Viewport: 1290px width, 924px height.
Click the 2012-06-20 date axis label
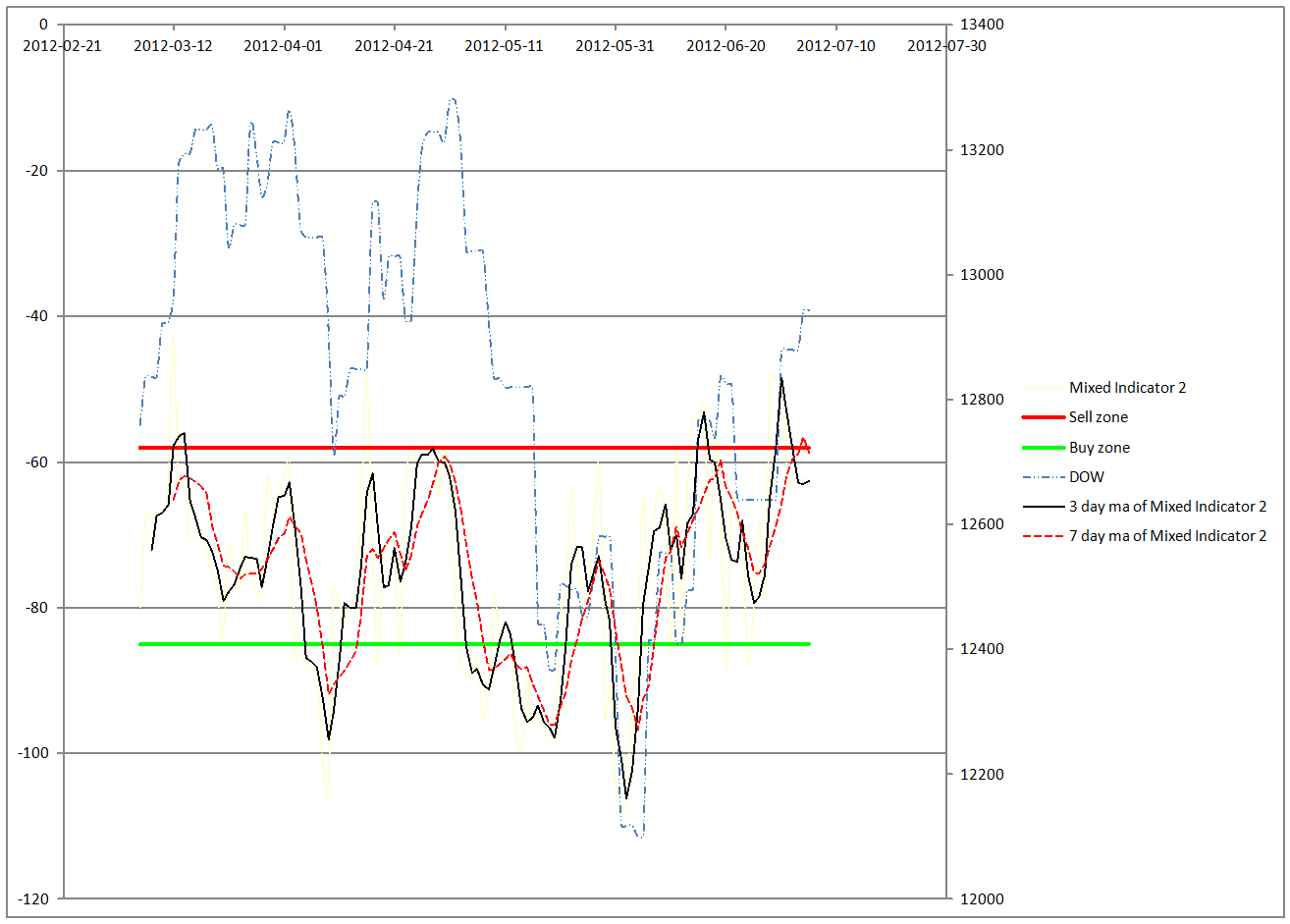click(x=726, y=45)
